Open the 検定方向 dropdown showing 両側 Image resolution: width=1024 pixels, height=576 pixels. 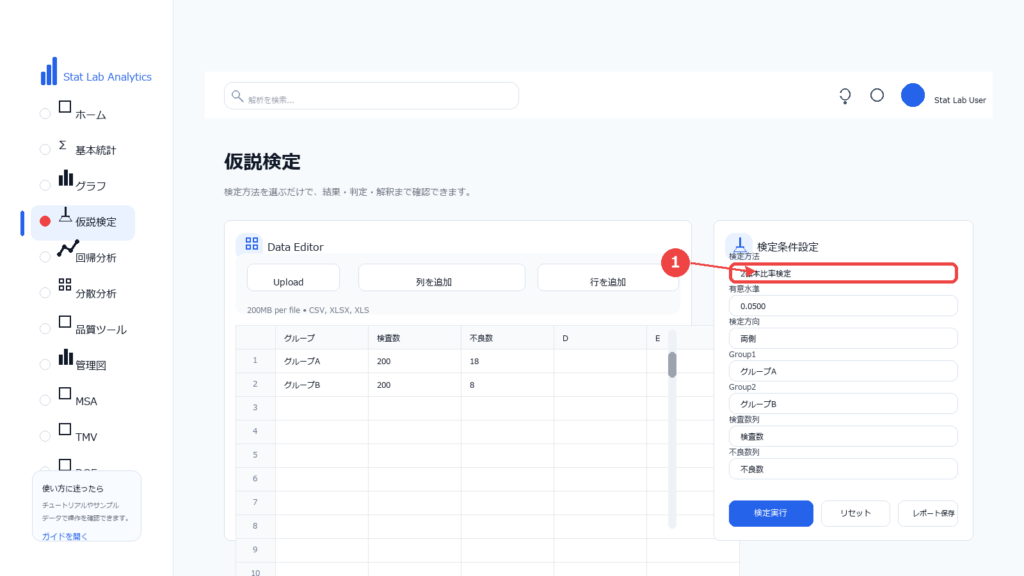click(x=843, y=338)
